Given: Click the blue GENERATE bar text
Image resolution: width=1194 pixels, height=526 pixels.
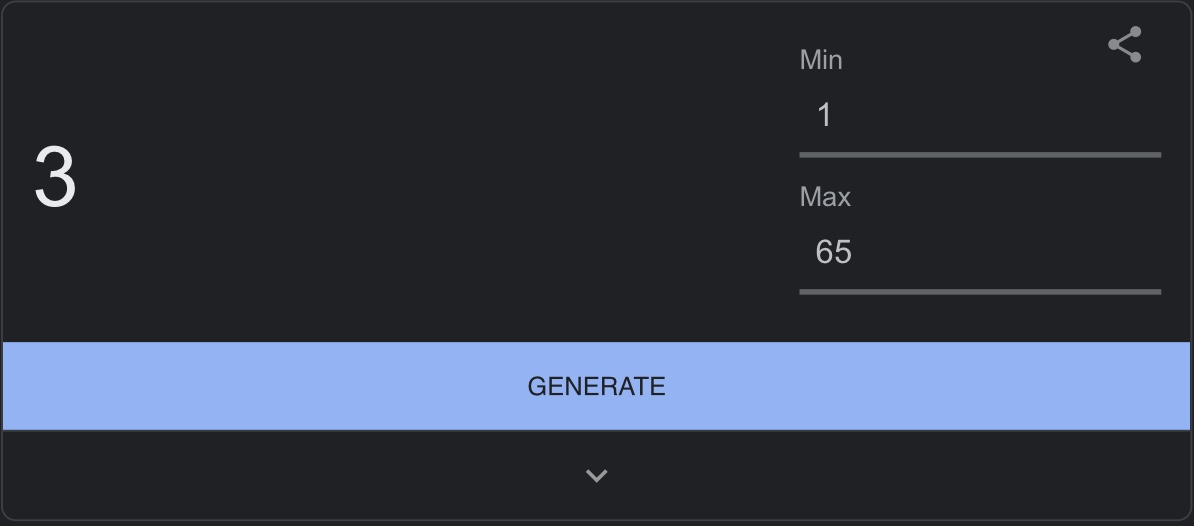Looking at the screenshot, I should pos(596,386).
